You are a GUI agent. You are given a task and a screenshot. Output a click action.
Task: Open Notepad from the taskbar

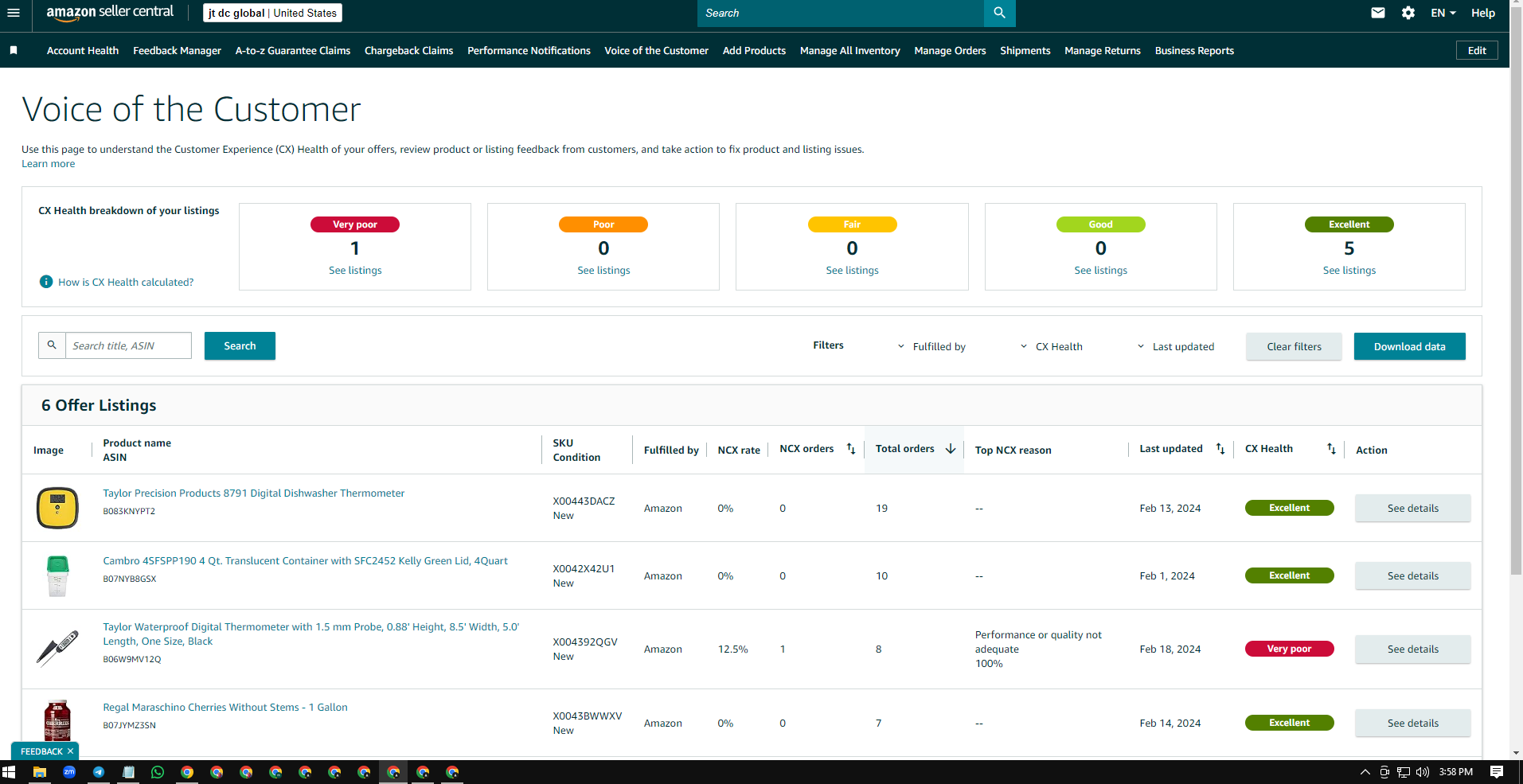(x=128, y=772)
